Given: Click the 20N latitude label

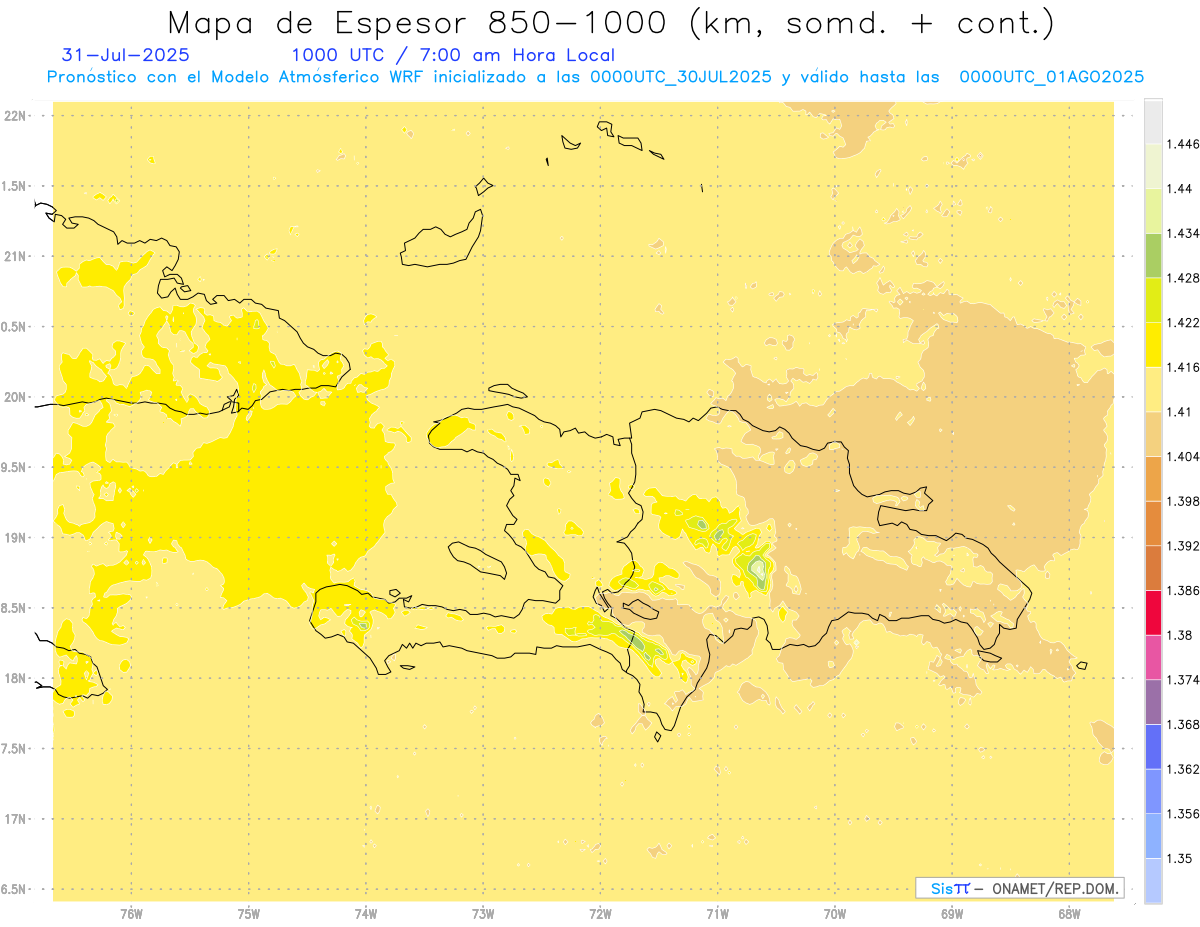Looking at the screenshot, I should (x=17, y=397).
